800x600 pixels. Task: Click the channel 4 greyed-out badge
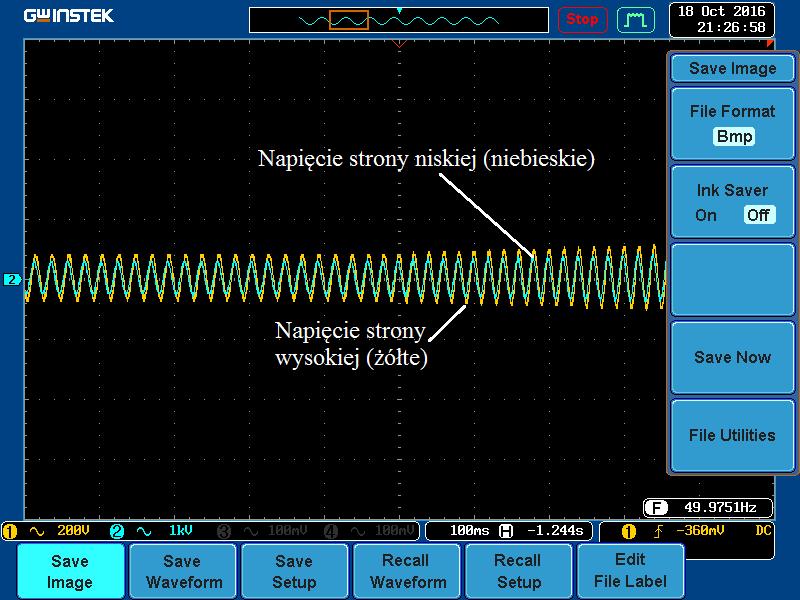point(331,531)
